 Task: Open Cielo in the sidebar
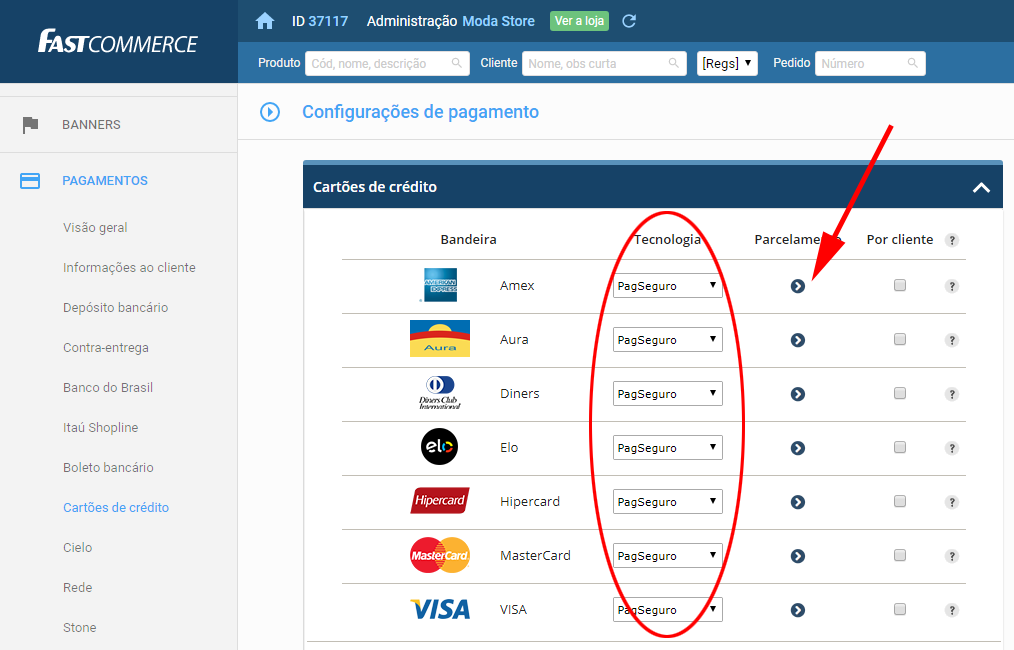pyautogui.click(x=78, y=548)
